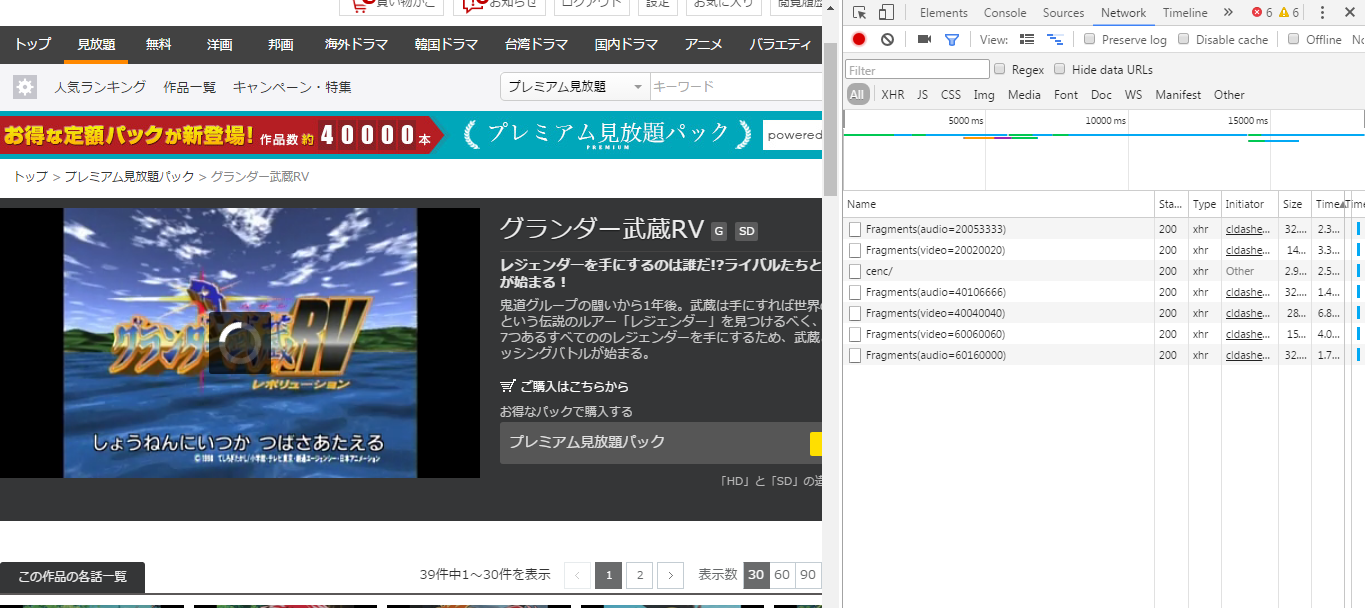Click the shopping cart purchase heading
The width and height of the screenshot is (1365, 608).
point(564,386)
